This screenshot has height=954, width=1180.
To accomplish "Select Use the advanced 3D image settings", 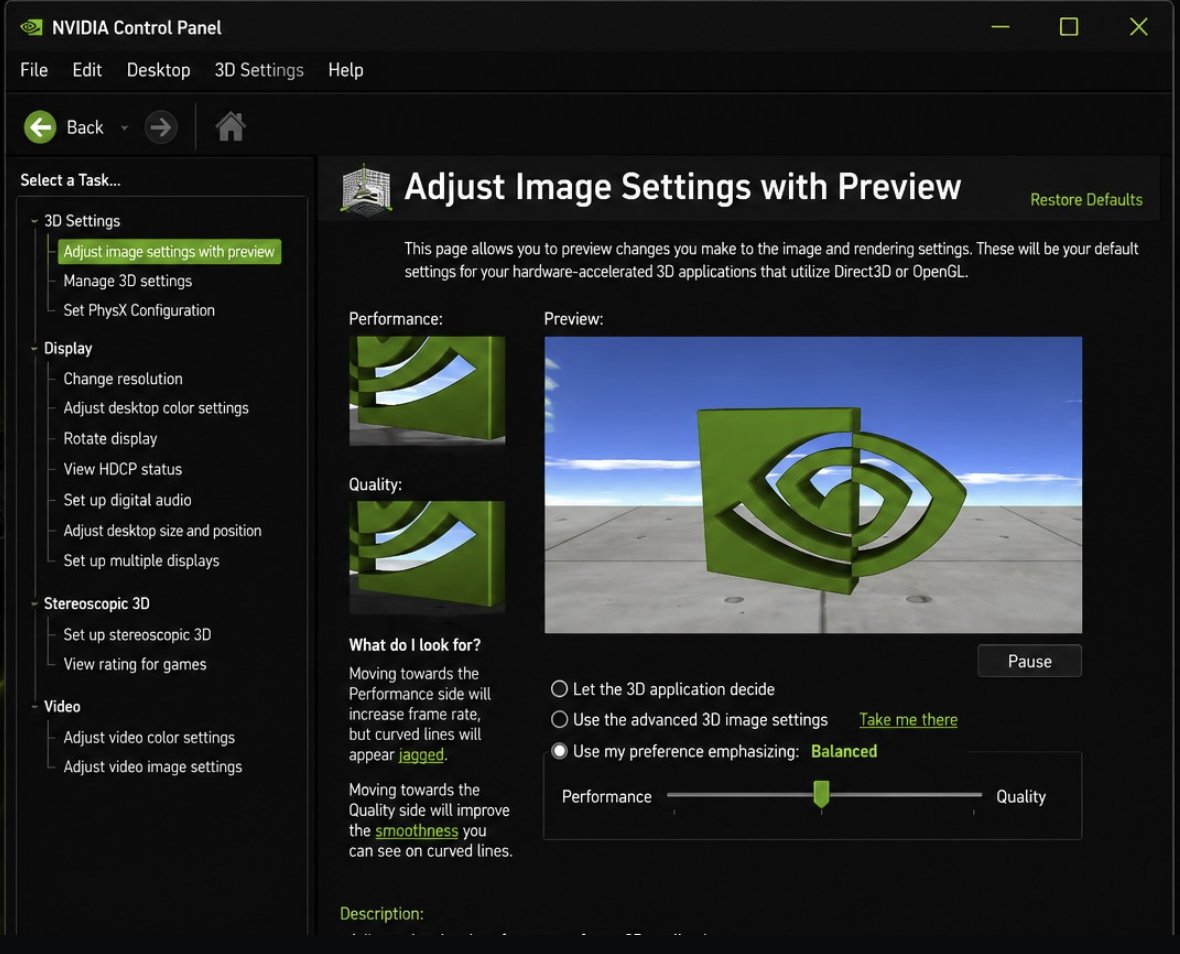I will (559, 720).
